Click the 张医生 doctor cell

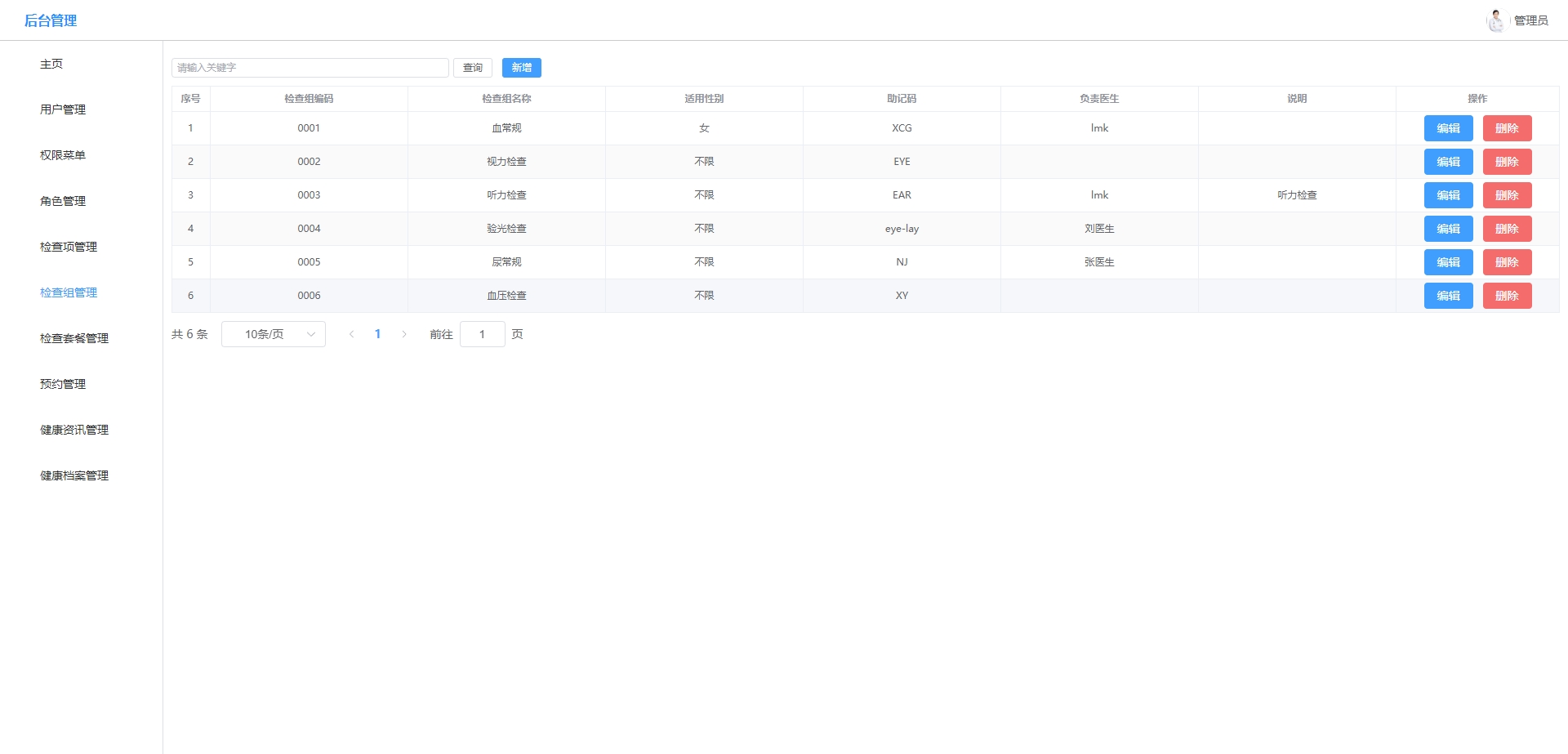coord(1099,262)
